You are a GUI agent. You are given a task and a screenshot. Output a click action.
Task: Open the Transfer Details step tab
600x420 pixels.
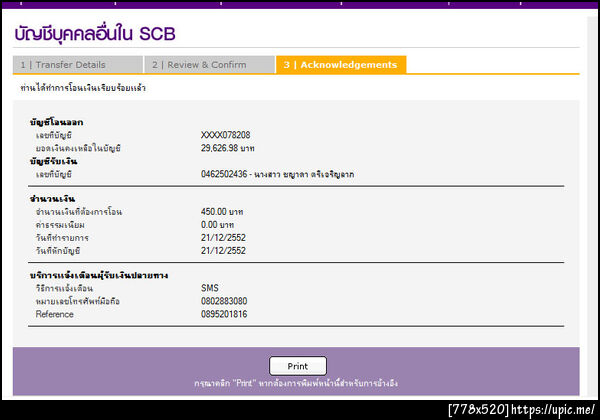coord(78,65)
